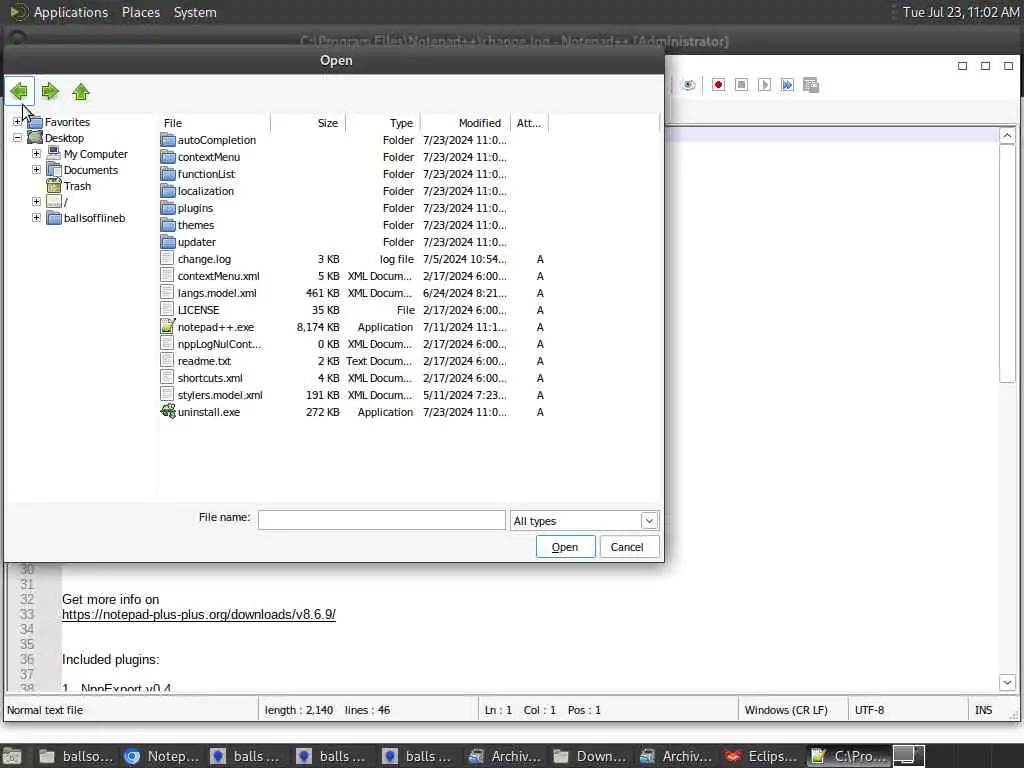Click the run macro multiple times icon
The image size is (1024, 768).
(787, 85)
